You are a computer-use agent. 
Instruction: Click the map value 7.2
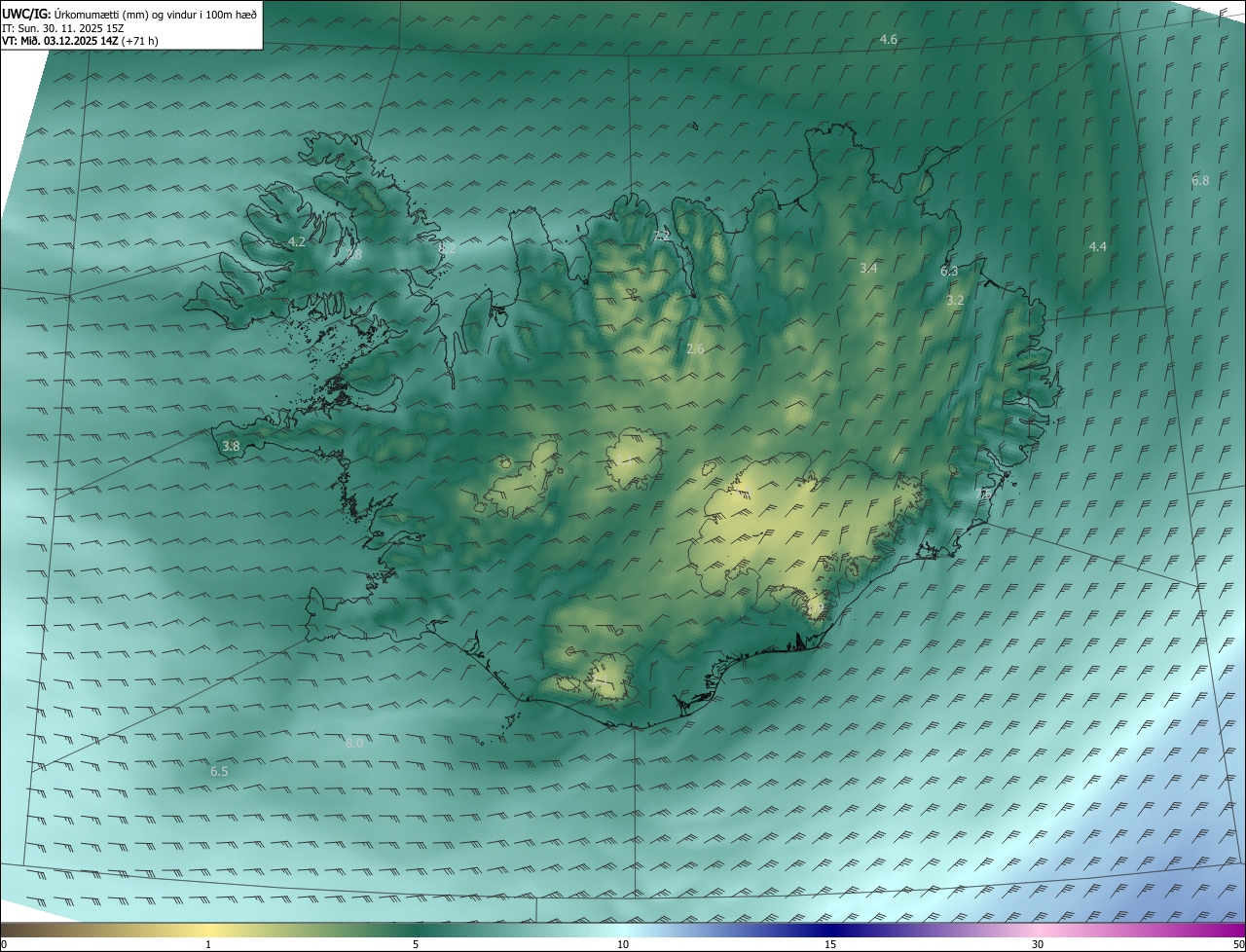pos(661,236)
